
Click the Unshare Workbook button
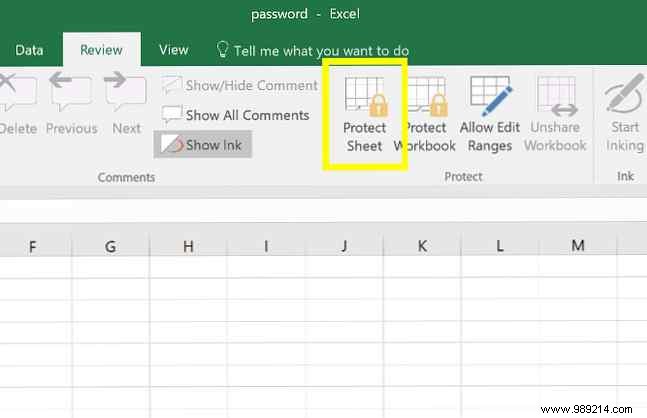pyautogui.click(x=555, y=114)
